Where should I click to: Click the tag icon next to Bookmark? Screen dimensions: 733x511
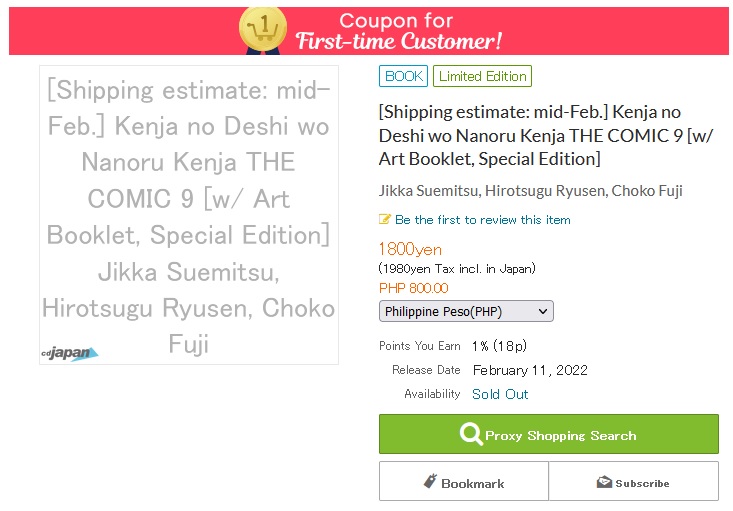pos(430,482)
